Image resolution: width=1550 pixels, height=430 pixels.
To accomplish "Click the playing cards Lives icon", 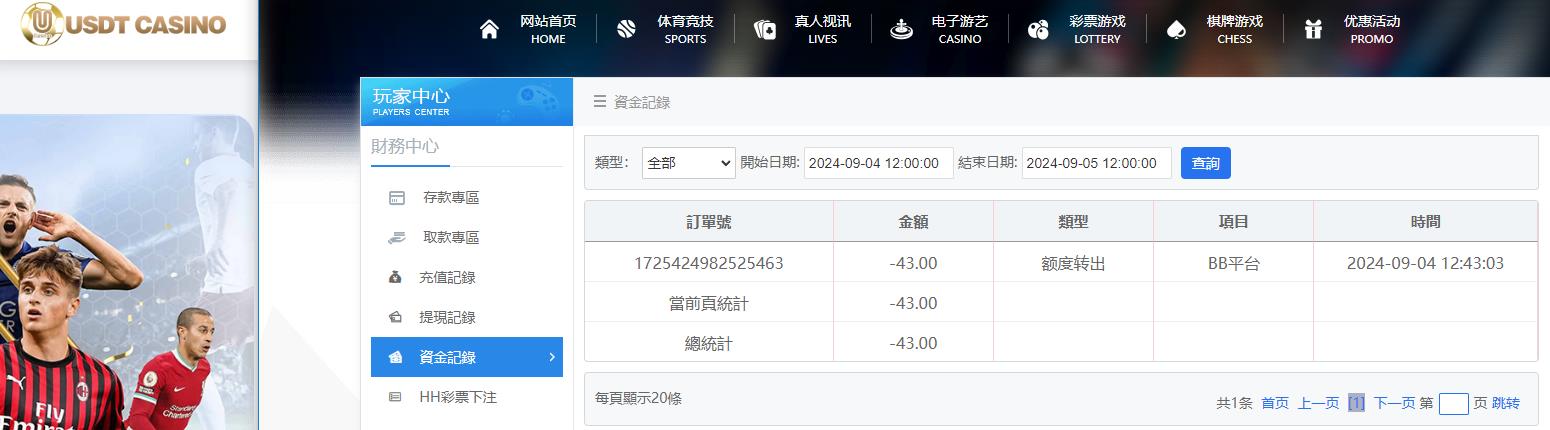I will 765,30.
